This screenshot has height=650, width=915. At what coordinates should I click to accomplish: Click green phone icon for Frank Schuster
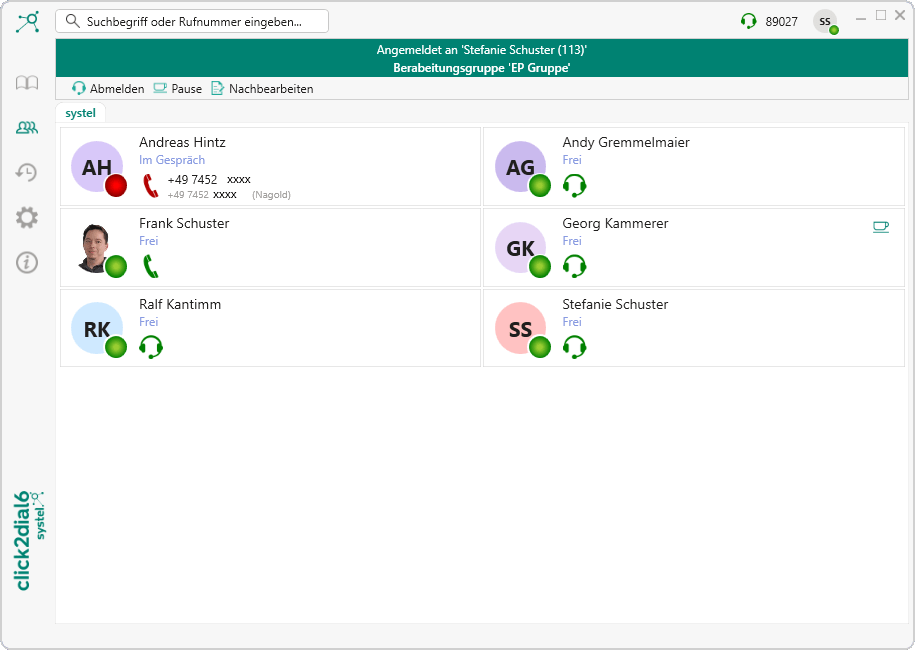click(151, 266)
